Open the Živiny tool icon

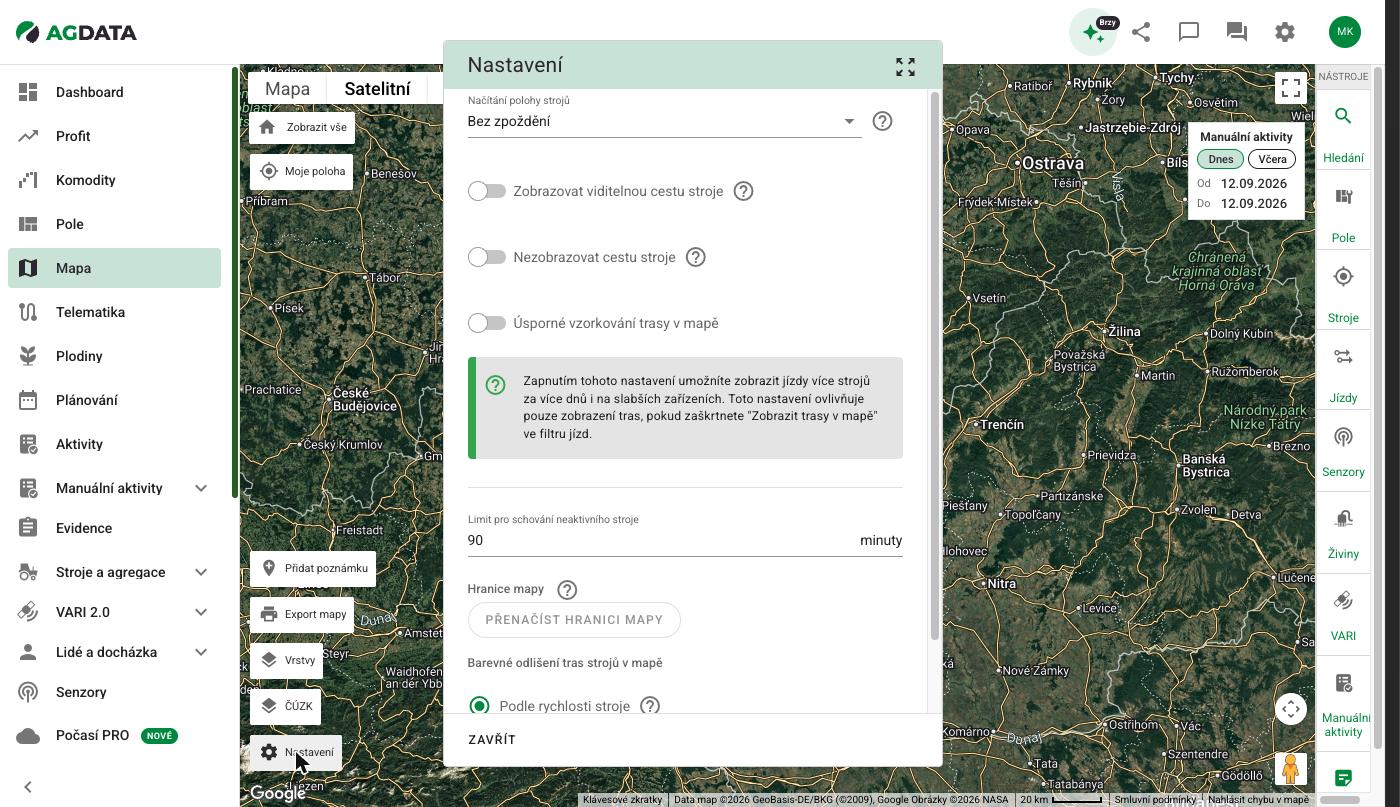(x=1343, y=517)
